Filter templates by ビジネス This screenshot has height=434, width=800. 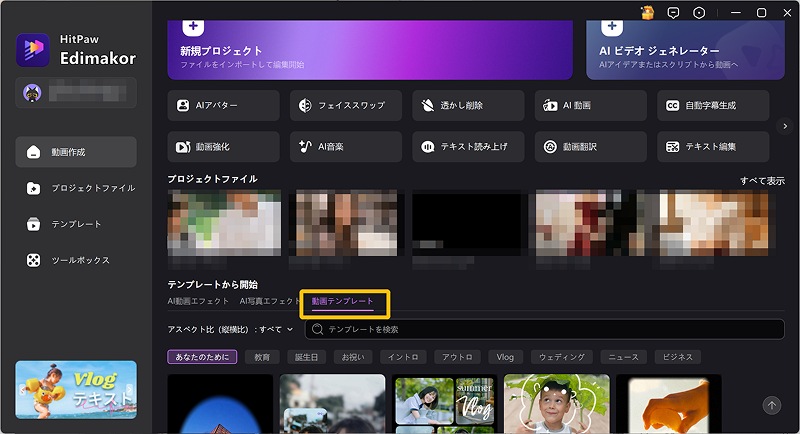pyautogui.click(x=678, y=357)
